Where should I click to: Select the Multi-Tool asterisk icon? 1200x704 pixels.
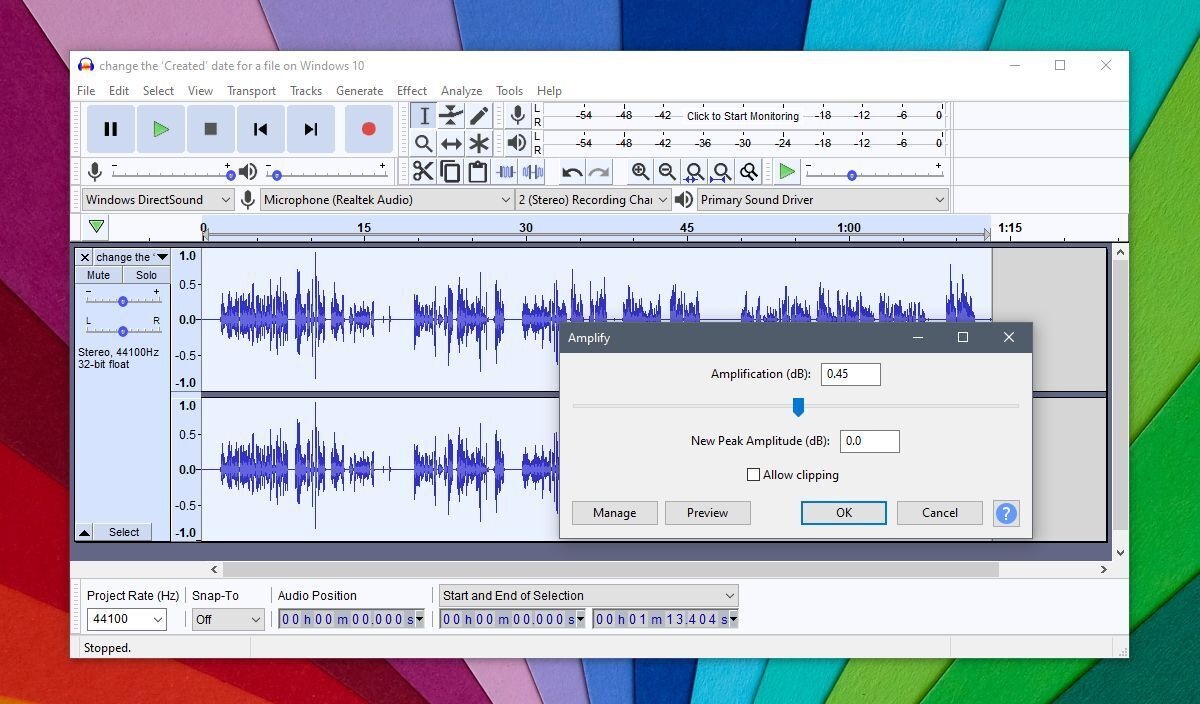click(x=479, y=144)
